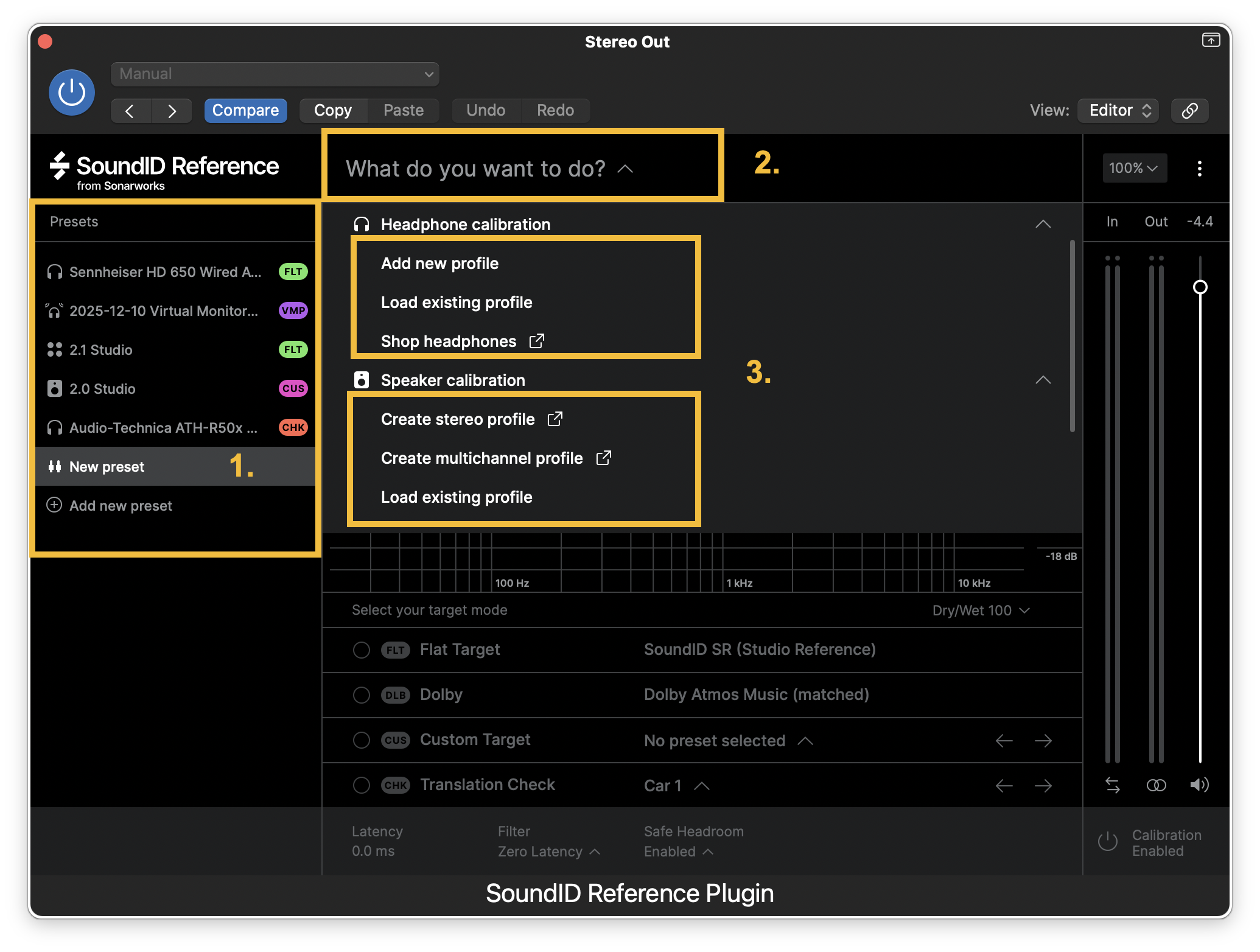Click the window expand icon in title bar

(x=1211, y=40)
